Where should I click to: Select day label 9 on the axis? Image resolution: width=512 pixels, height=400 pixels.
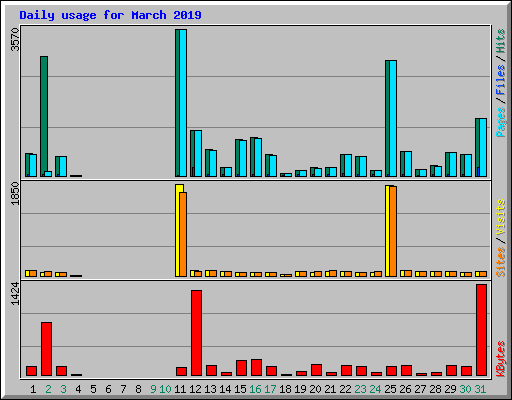tap(153, 389)
